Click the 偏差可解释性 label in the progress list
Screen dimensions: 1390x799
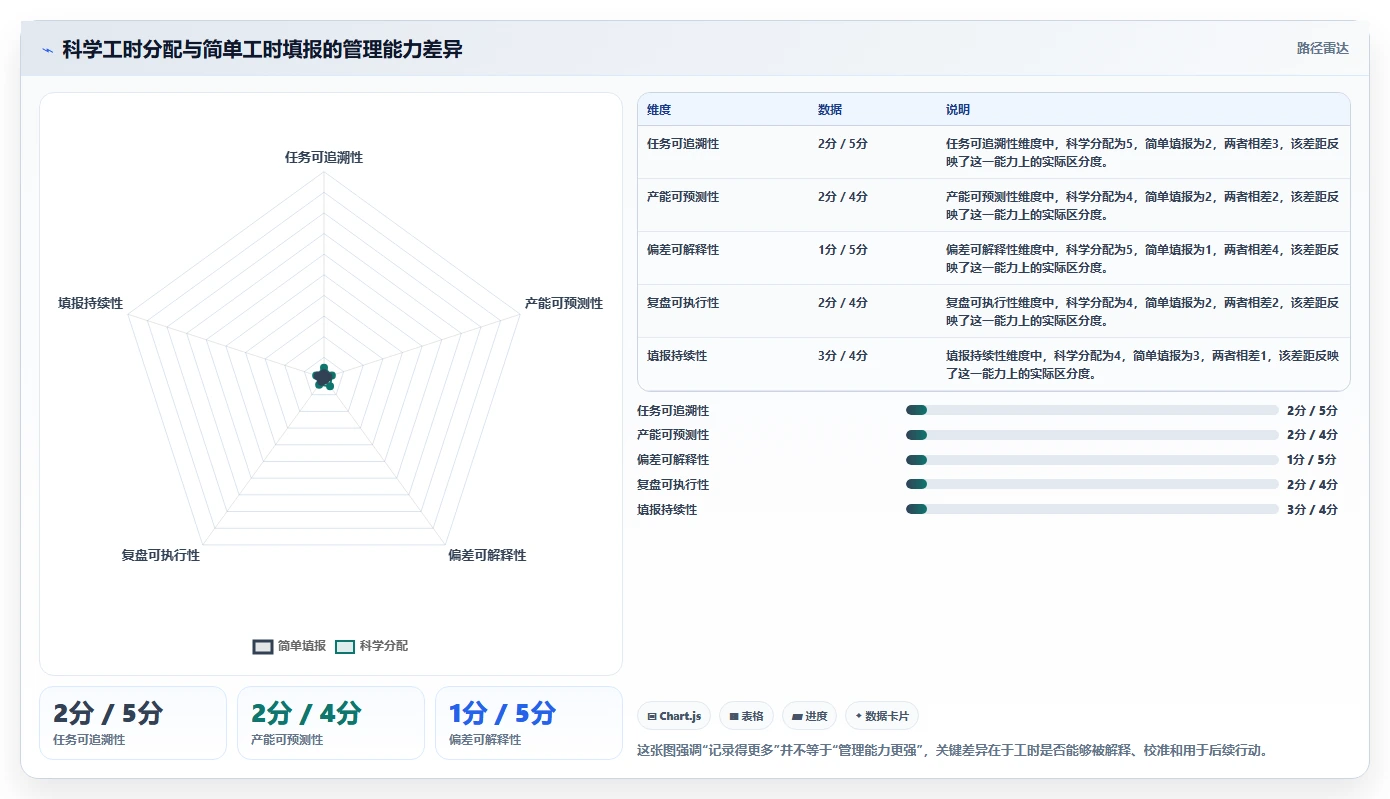[673, 460]
